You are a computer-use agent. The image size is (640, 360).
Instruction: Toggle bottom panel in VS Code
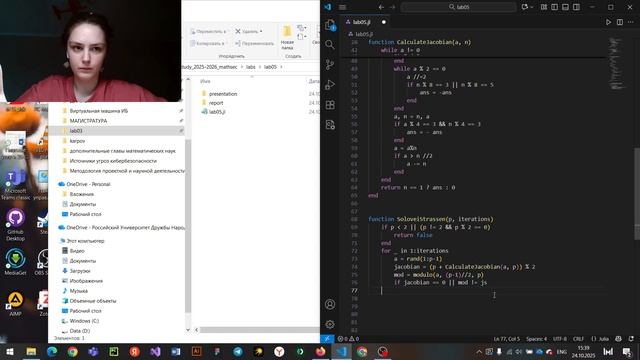[x=565, y=7]
